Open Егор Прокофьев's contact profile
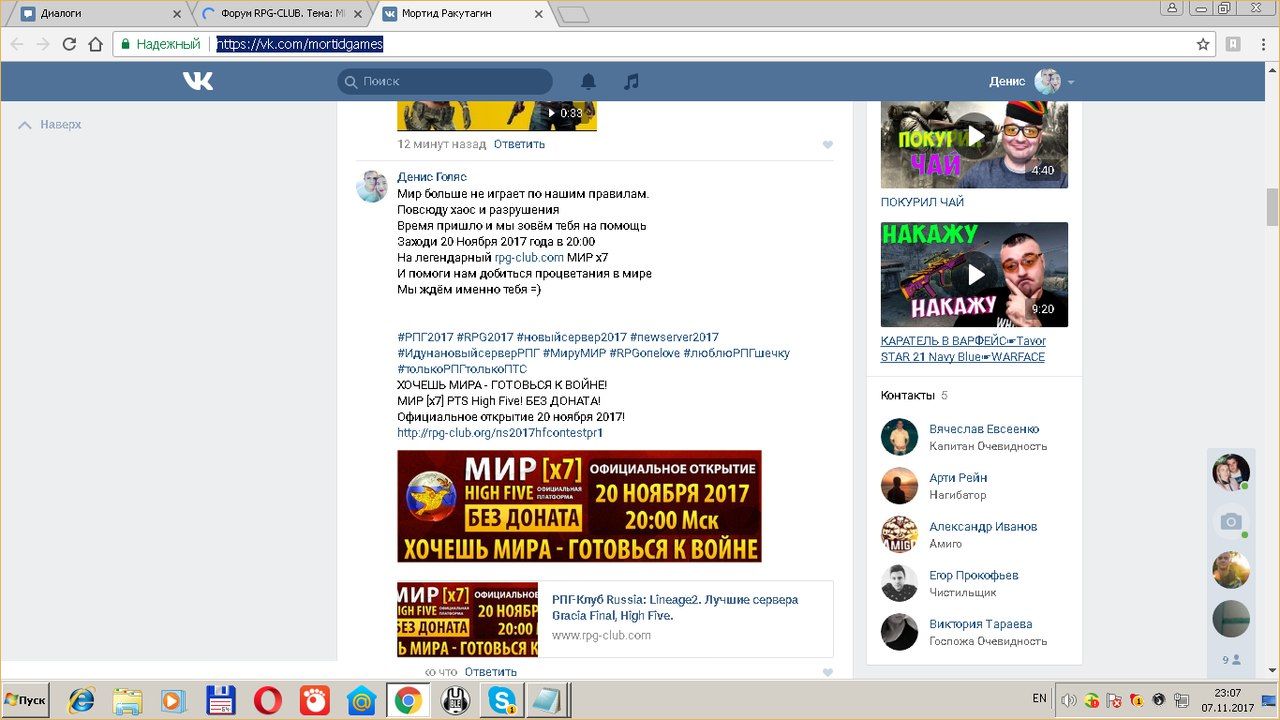This screenshot has height=720, width=1280. tap(974, 576)
